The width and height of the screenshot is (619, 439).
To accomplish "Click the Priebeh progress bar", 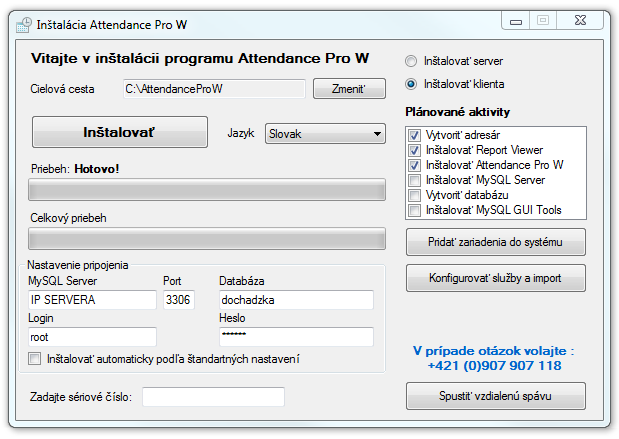I will [x=207, y=190].
